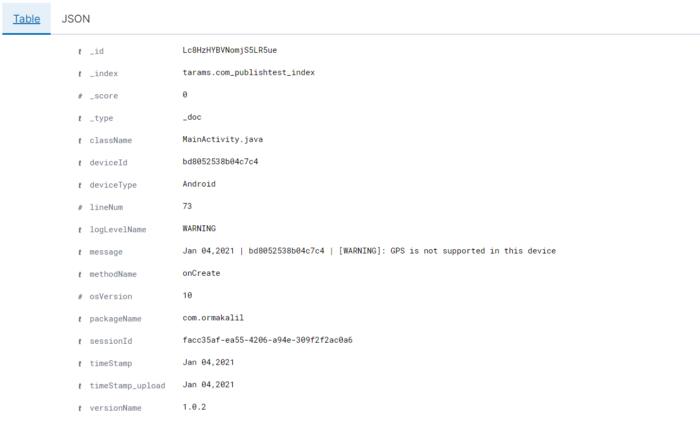
Task: Click the number type icon beside lineNum
Action: click(x=79, y=208)
